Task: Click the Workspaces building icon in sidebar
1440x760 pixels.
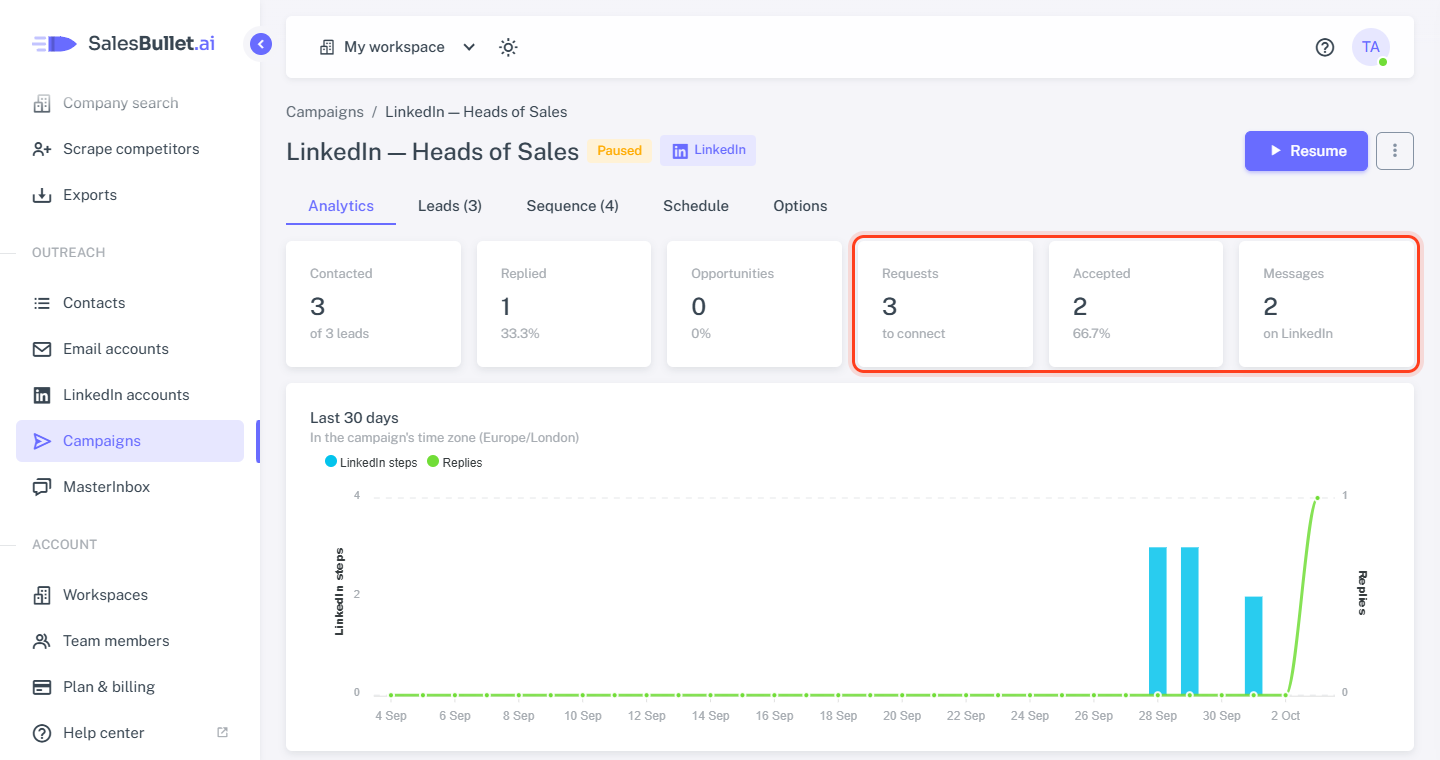Action: (x=42, y=595)
